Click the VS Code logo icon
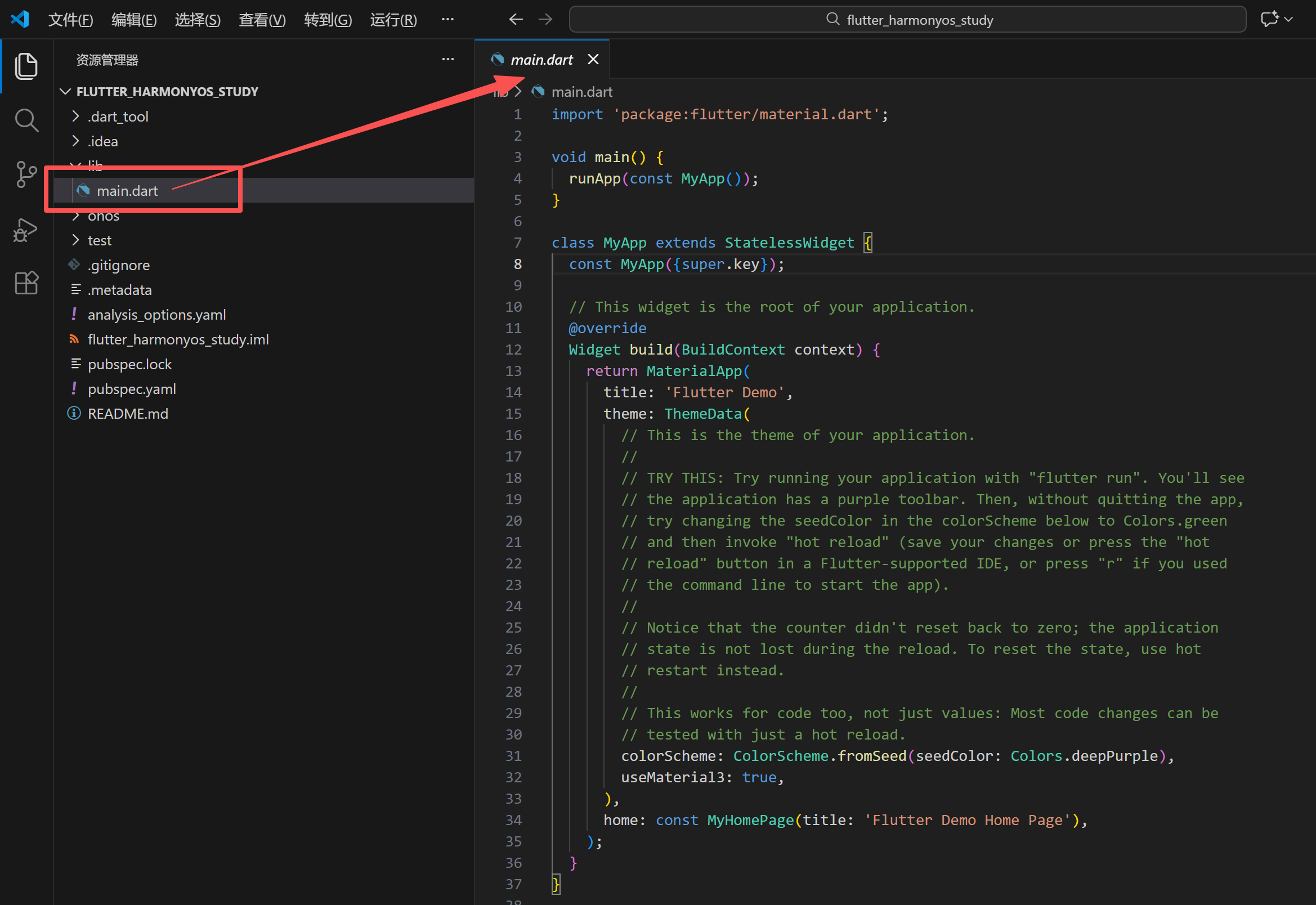Image resolution: width=1316 pixels, height=905 pixels. (20, 19)
